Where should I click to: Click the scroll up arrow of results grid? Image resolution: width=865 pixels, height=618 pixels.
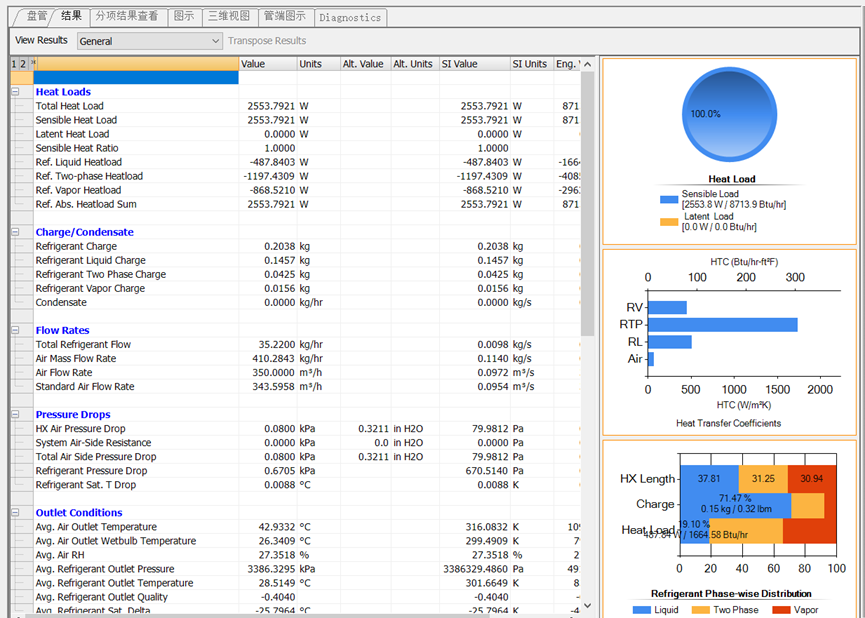pyautogui.click(x=588, y=64)
